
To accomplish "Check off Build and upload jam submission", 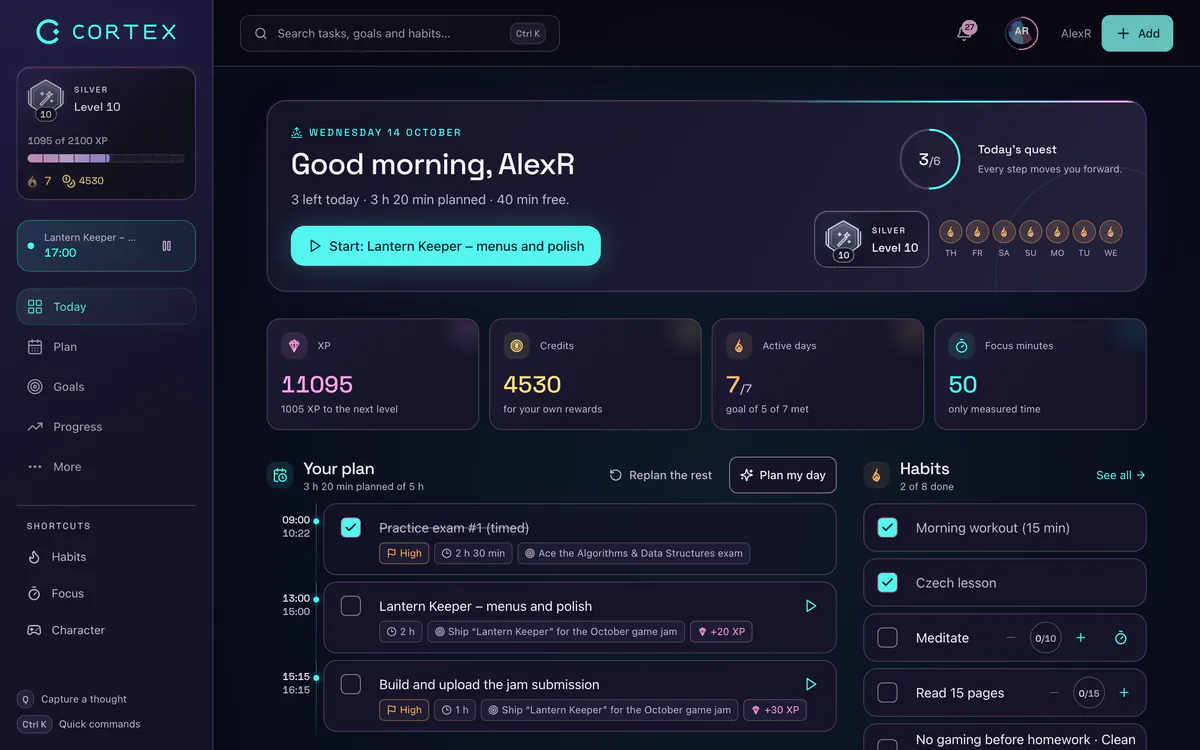I will pos(351,684).
